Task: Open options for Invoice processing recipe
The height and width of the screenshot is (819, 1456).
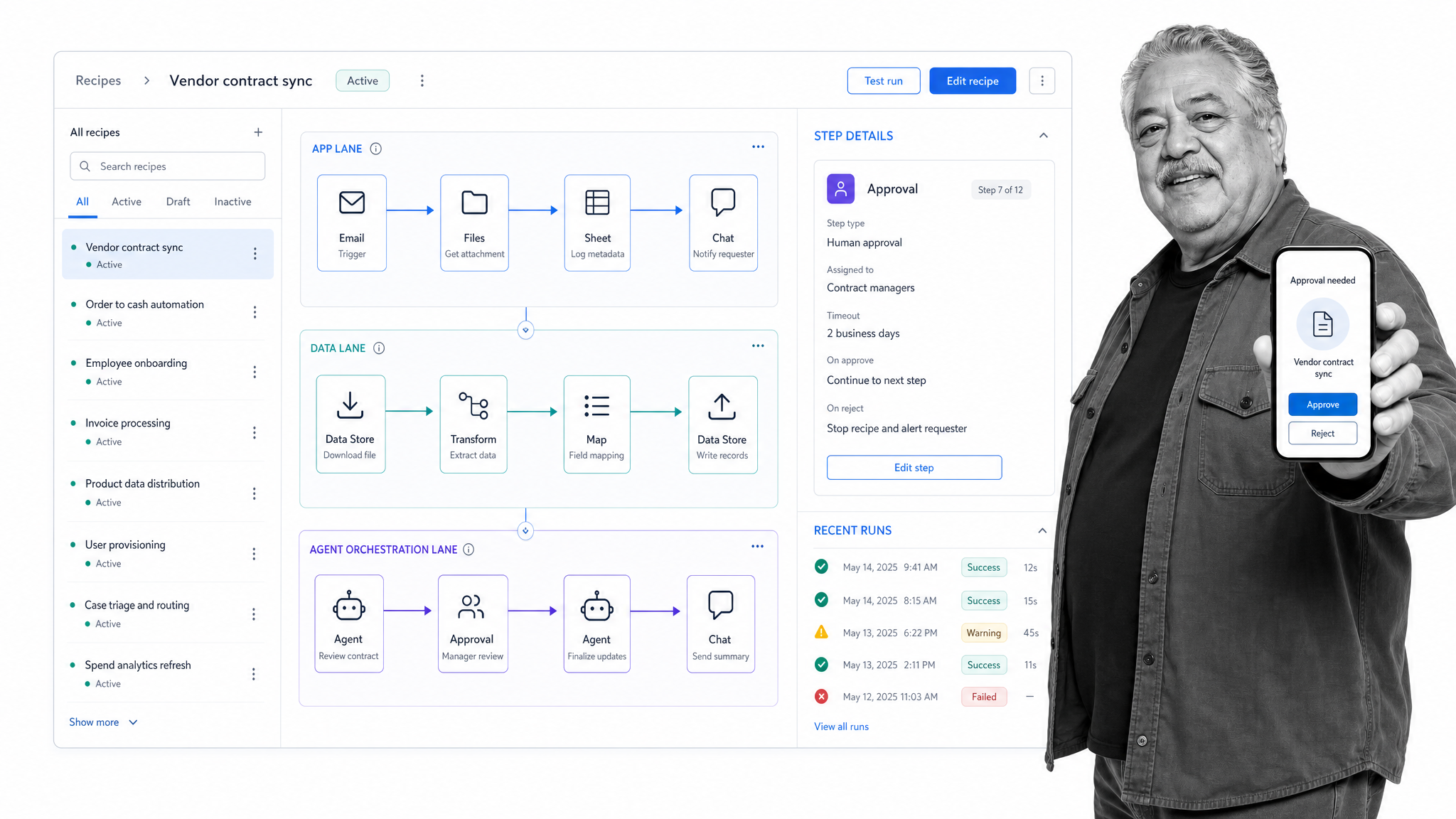Action: pos(254,432)
